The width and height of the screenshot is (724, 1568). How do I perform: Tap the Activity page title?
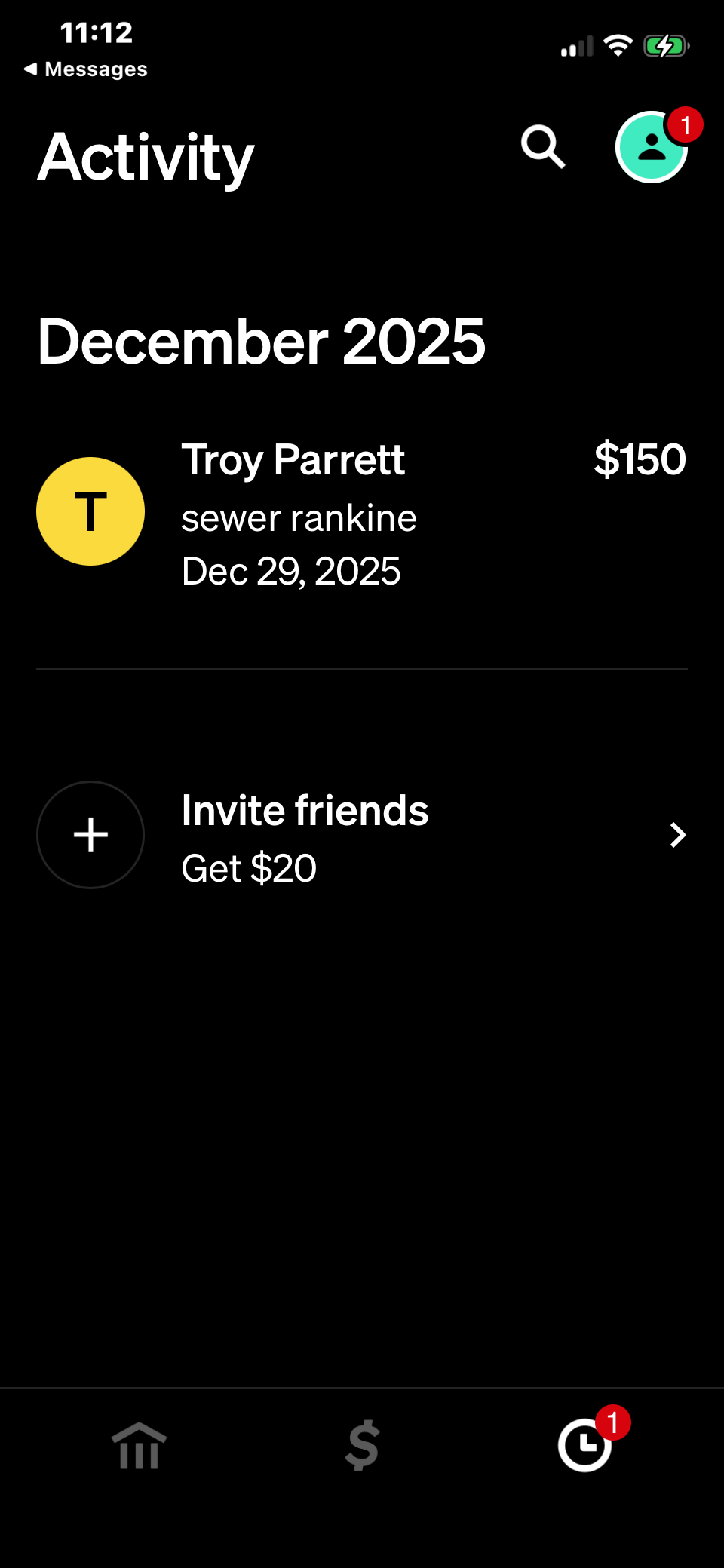click(146, 158)
